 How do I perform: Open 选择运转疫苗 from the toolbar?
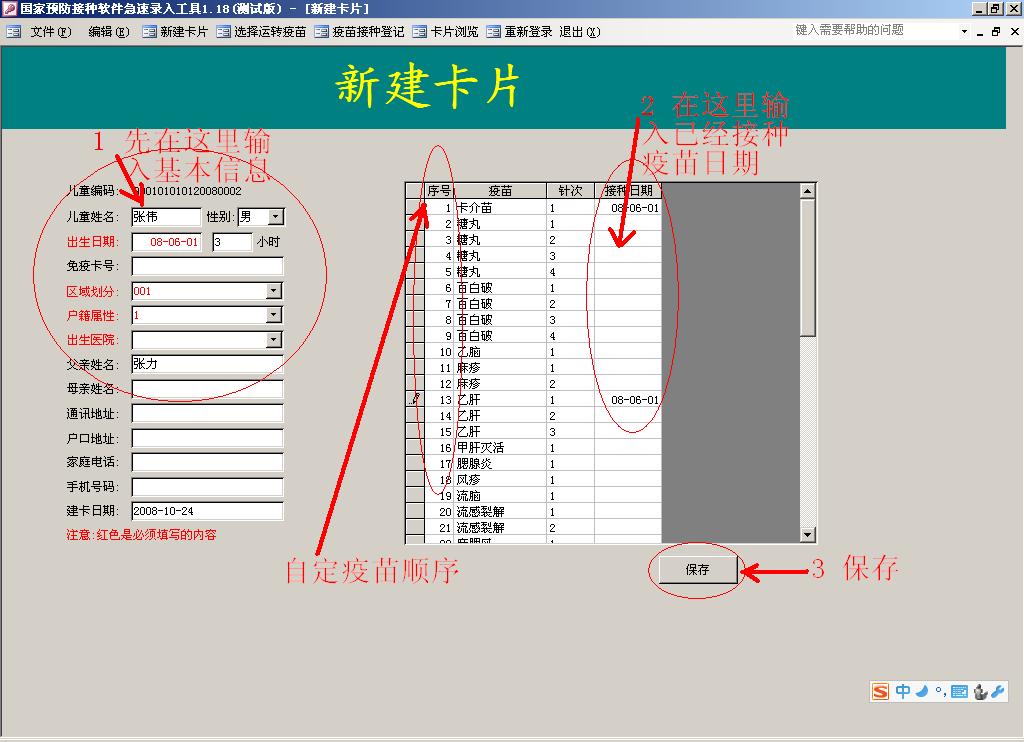point(261,31)
